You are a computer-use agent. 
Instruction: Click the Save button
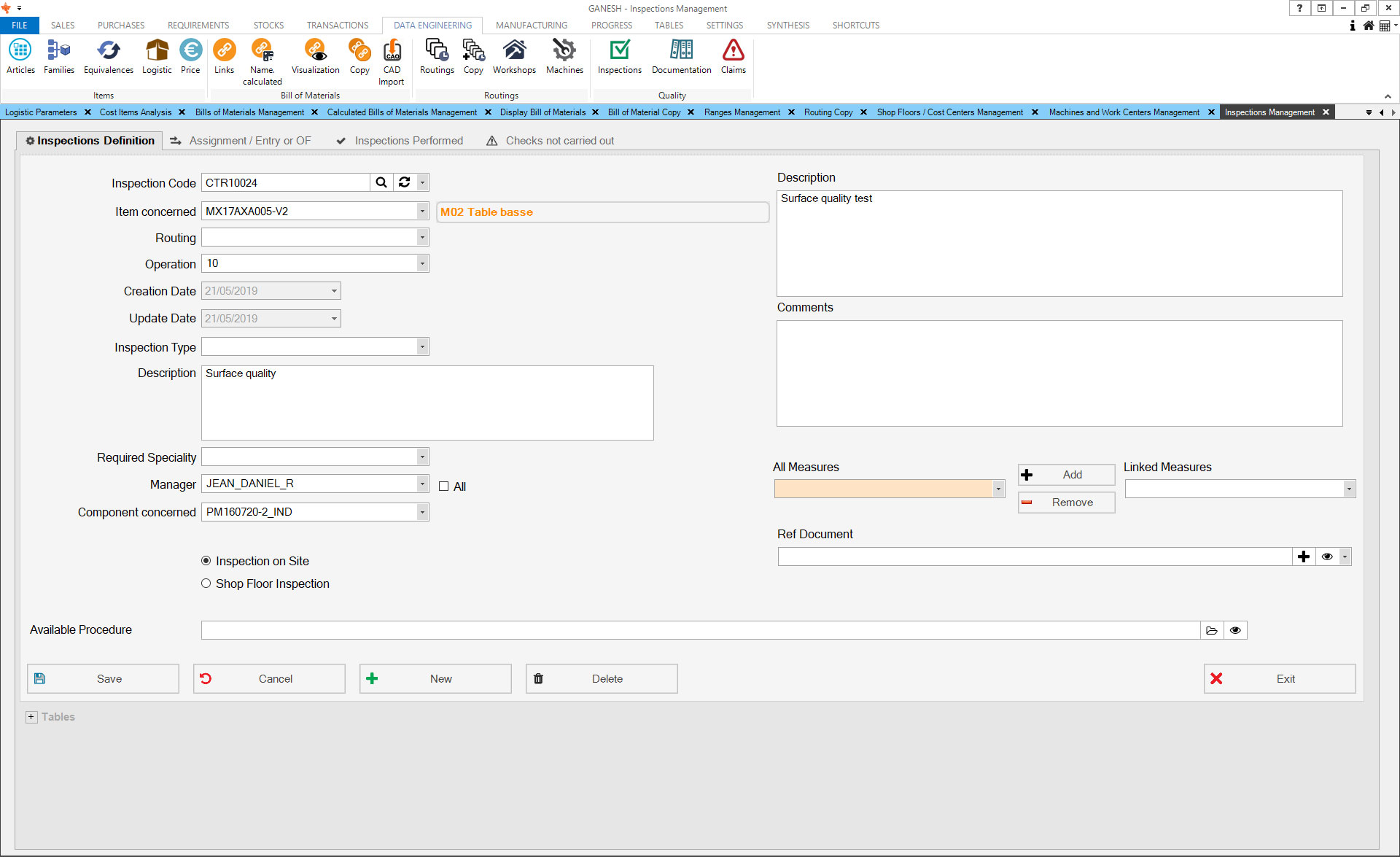point(103,678)
